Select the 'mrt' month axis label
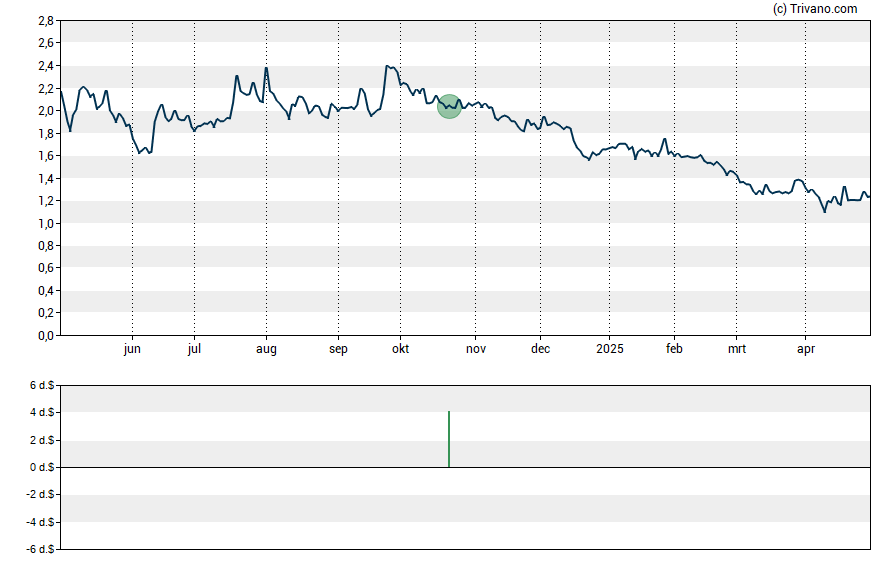 737,349
